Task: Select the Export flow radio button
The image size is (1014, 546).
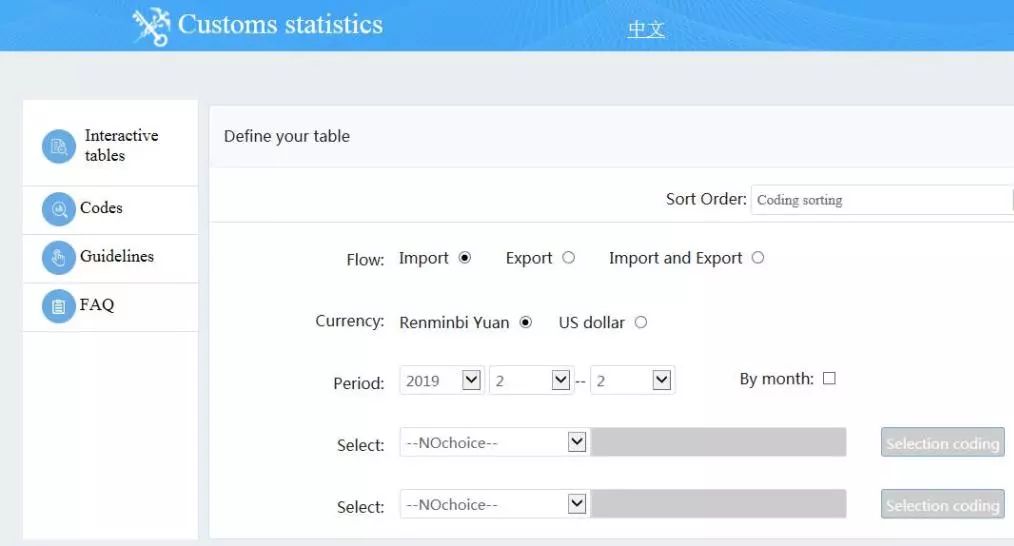Action: 568,258
